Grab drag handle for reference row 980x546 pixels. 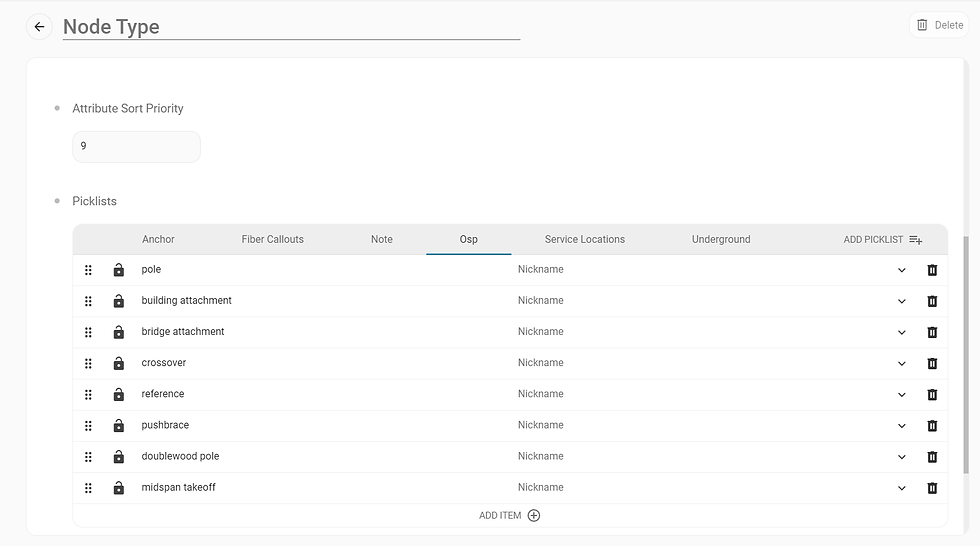coord(88,395)
